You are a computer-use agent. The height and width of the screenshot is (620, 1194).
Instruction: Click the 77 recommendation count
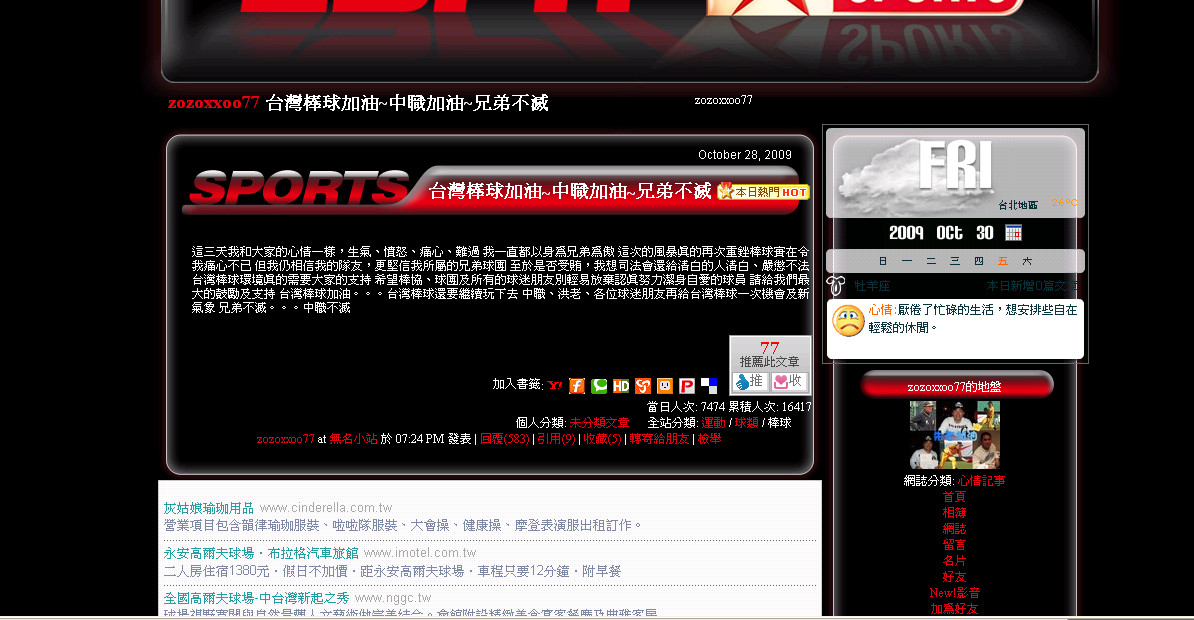[769, 347]
